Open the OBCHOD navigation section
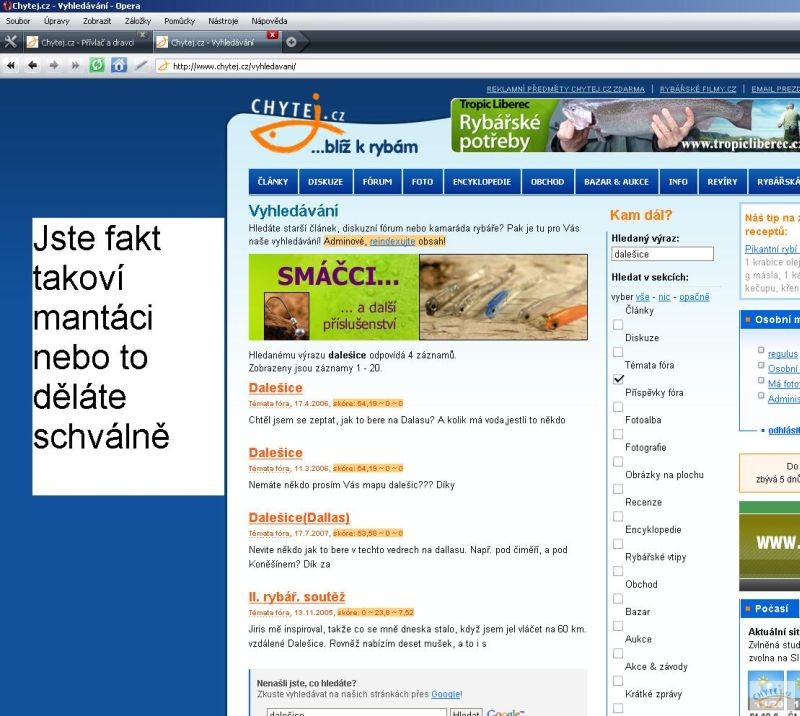This screenshot has width=800, height=716. [547, 182]
